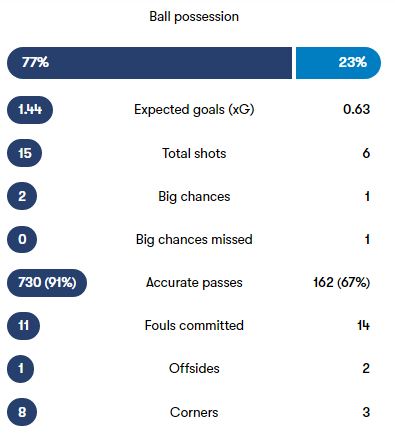Screen dimensions: 395x434
Task: Click the 1.44 expected goals badge
Action: 30,110
